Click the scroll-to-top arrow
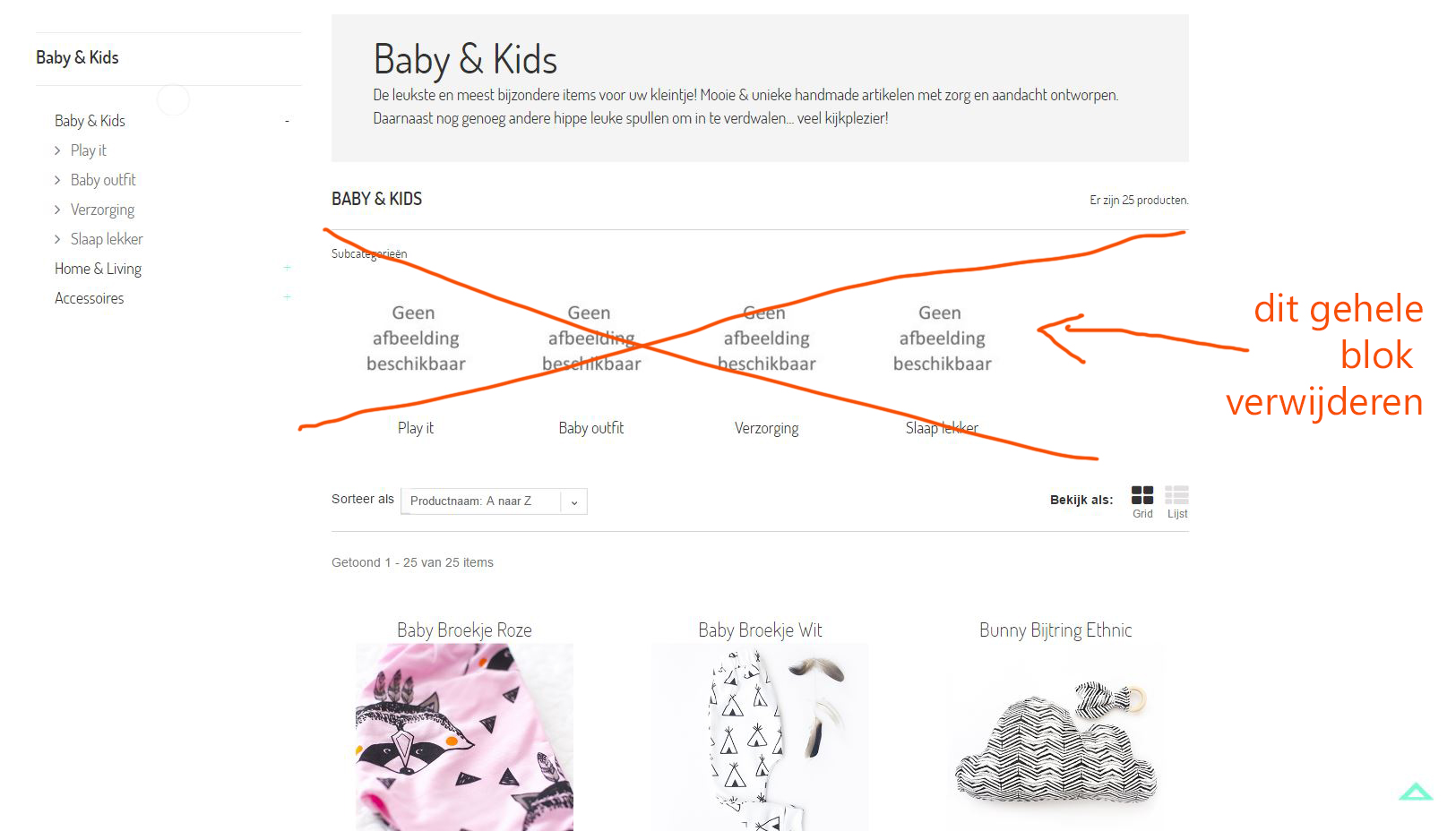 pyautogui.click(x=1416, y=792)
